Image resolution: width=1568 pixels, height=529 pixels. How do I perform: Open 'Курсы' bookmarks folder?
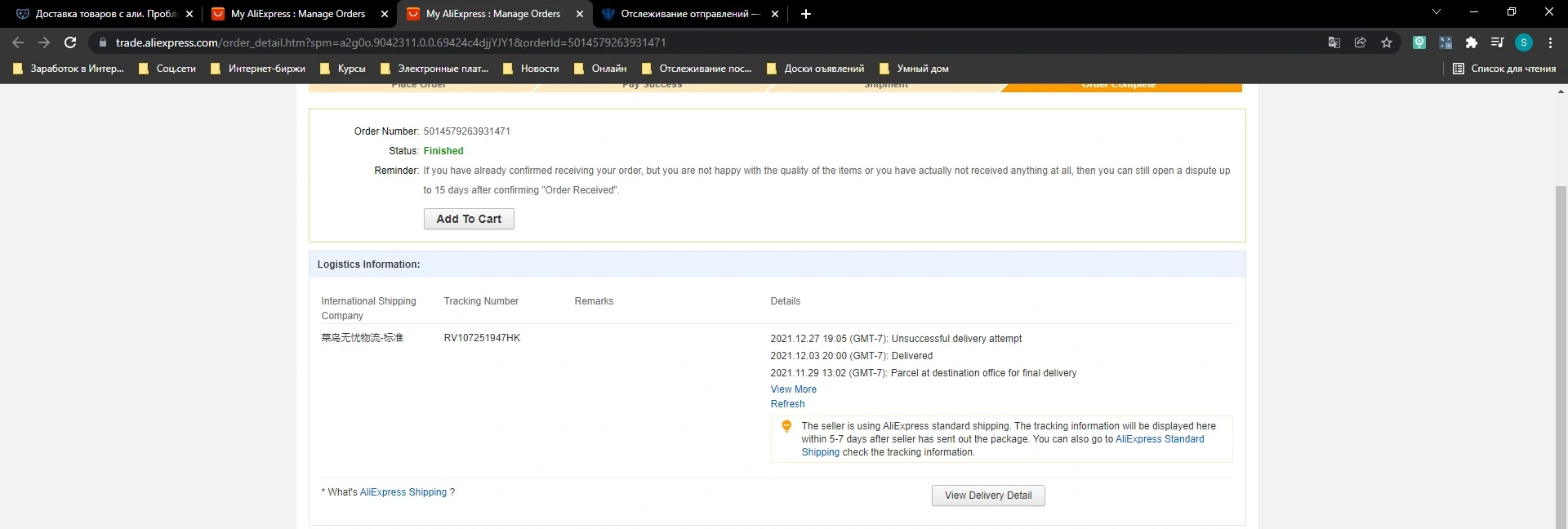pos(343,69)
